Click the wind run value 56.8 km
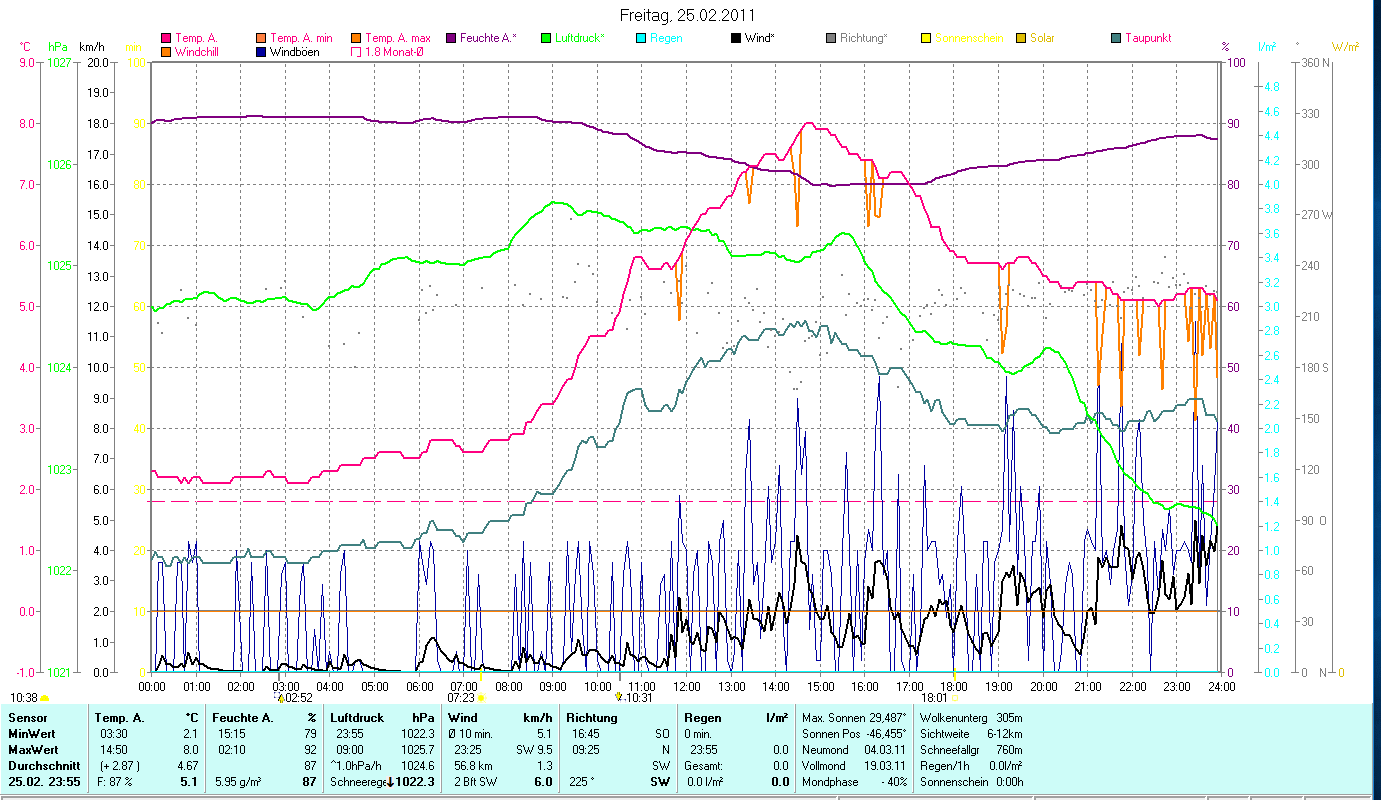Image resolution: width=1381 pixels, height=800 pixels. click(473, 766)
